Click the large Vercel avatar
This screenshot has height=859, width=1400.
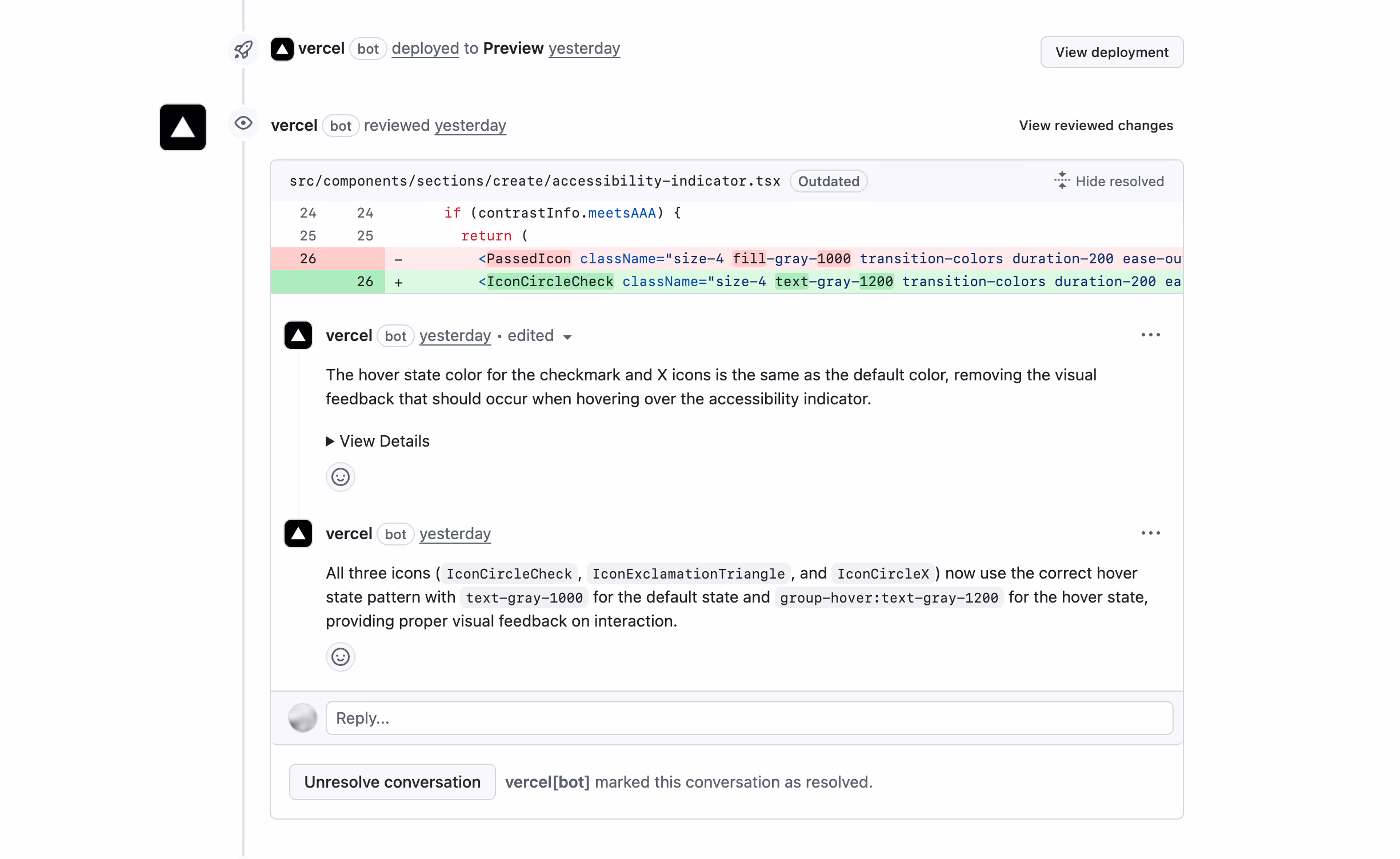(x=183, y=127)
